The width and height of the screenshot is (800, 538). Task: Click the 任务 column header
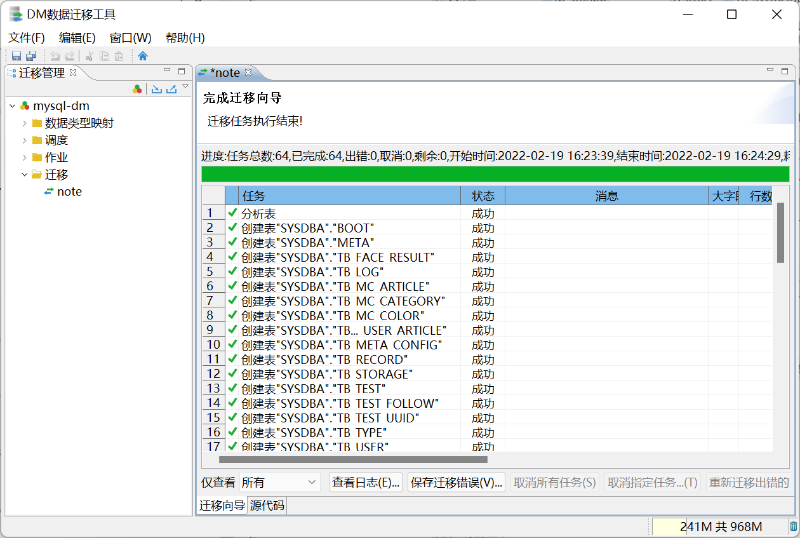point(349,195)
